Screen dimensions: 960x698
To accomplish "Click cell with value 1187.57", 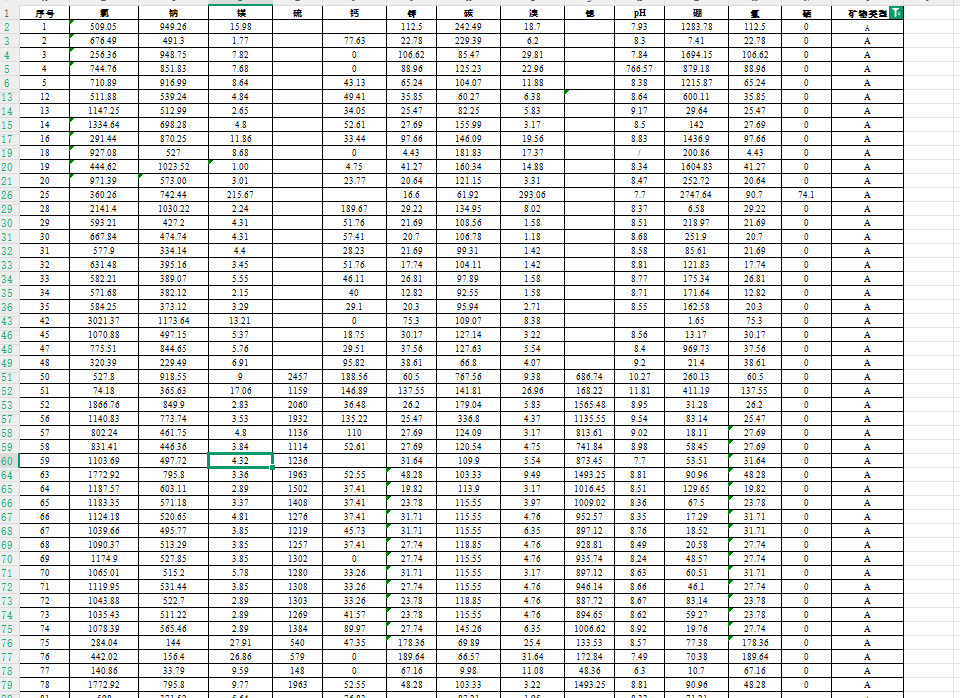I will click(x=103, y=489).
